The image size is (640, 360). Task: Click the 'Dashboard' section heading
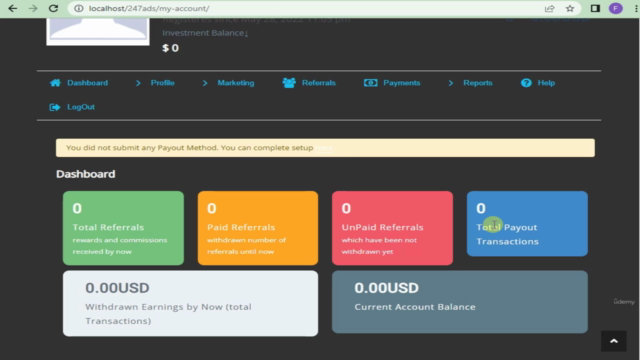86,174
